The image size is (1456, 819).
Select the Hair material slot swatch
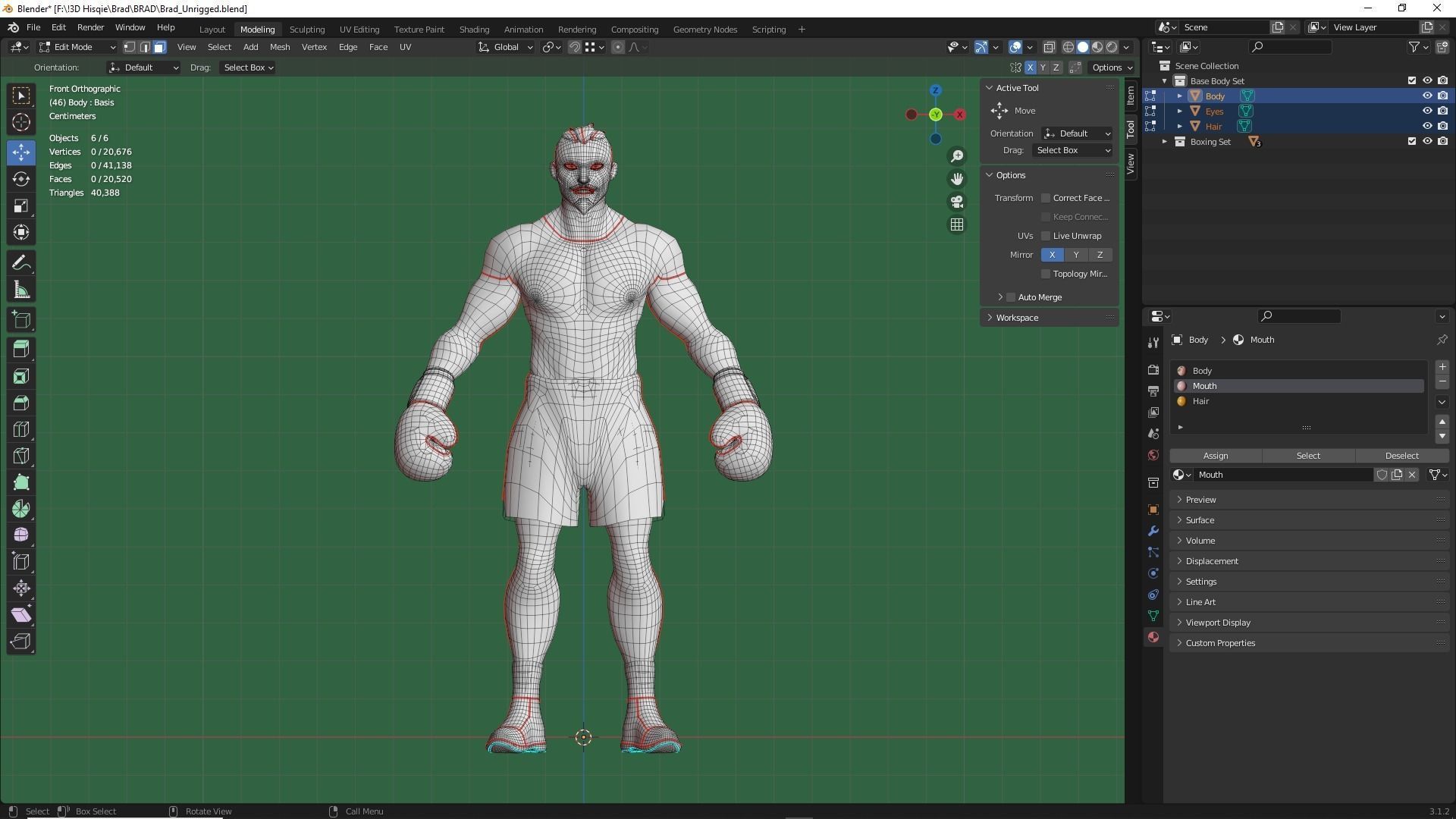1181,401
